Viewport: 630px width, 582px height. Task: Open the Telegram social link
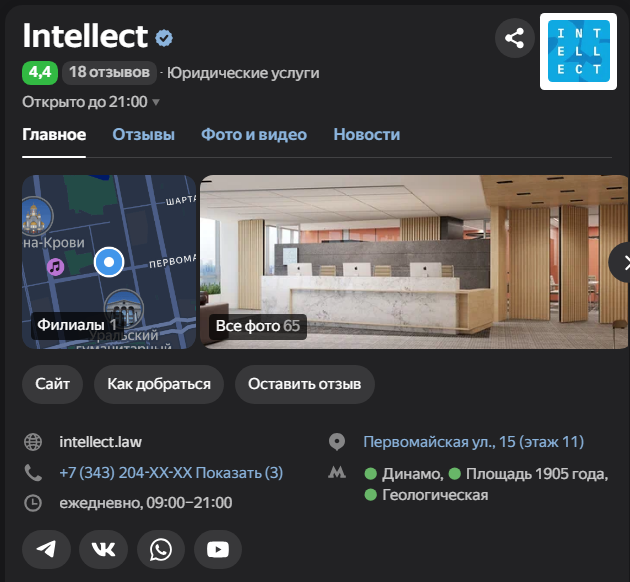46,549
